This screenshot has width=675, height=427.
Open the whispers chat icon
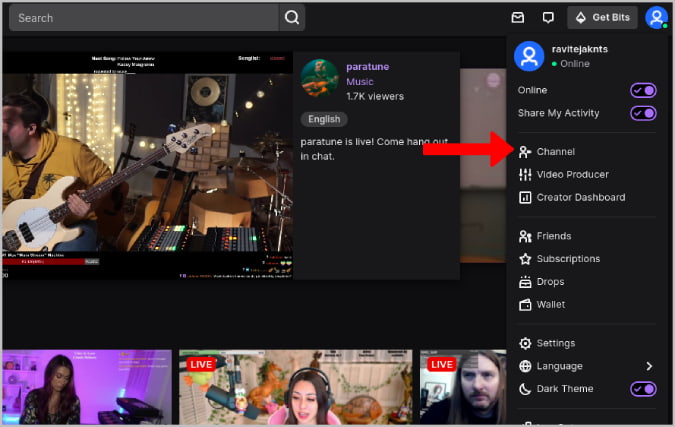pos(548,18)
